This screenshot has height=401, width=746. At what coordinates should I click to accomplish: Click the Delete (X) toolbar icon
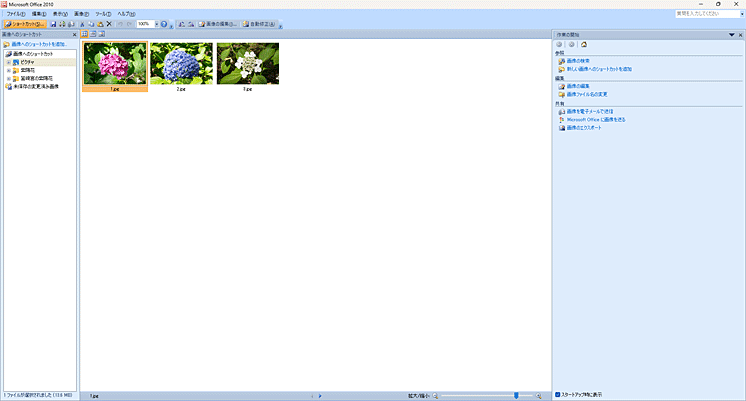[x=109, y=23]
